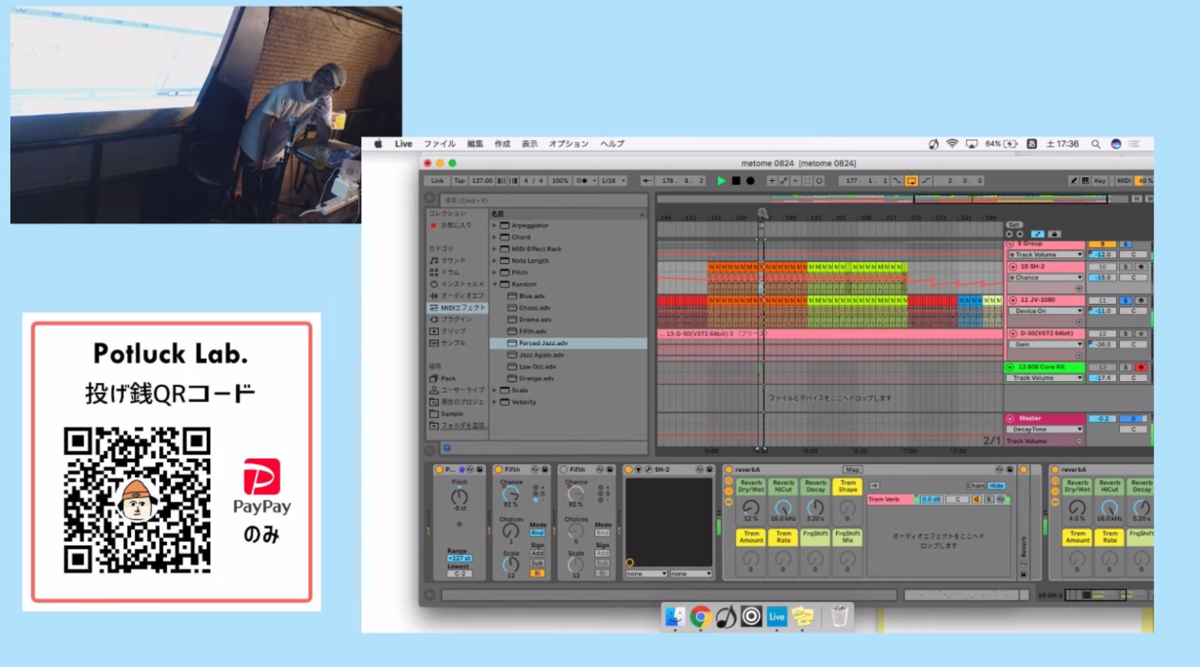Image resolution: width=1200 pixels, height=667 pixels.
Task: Click the Link button in the control bar
Action: (437, 181)
